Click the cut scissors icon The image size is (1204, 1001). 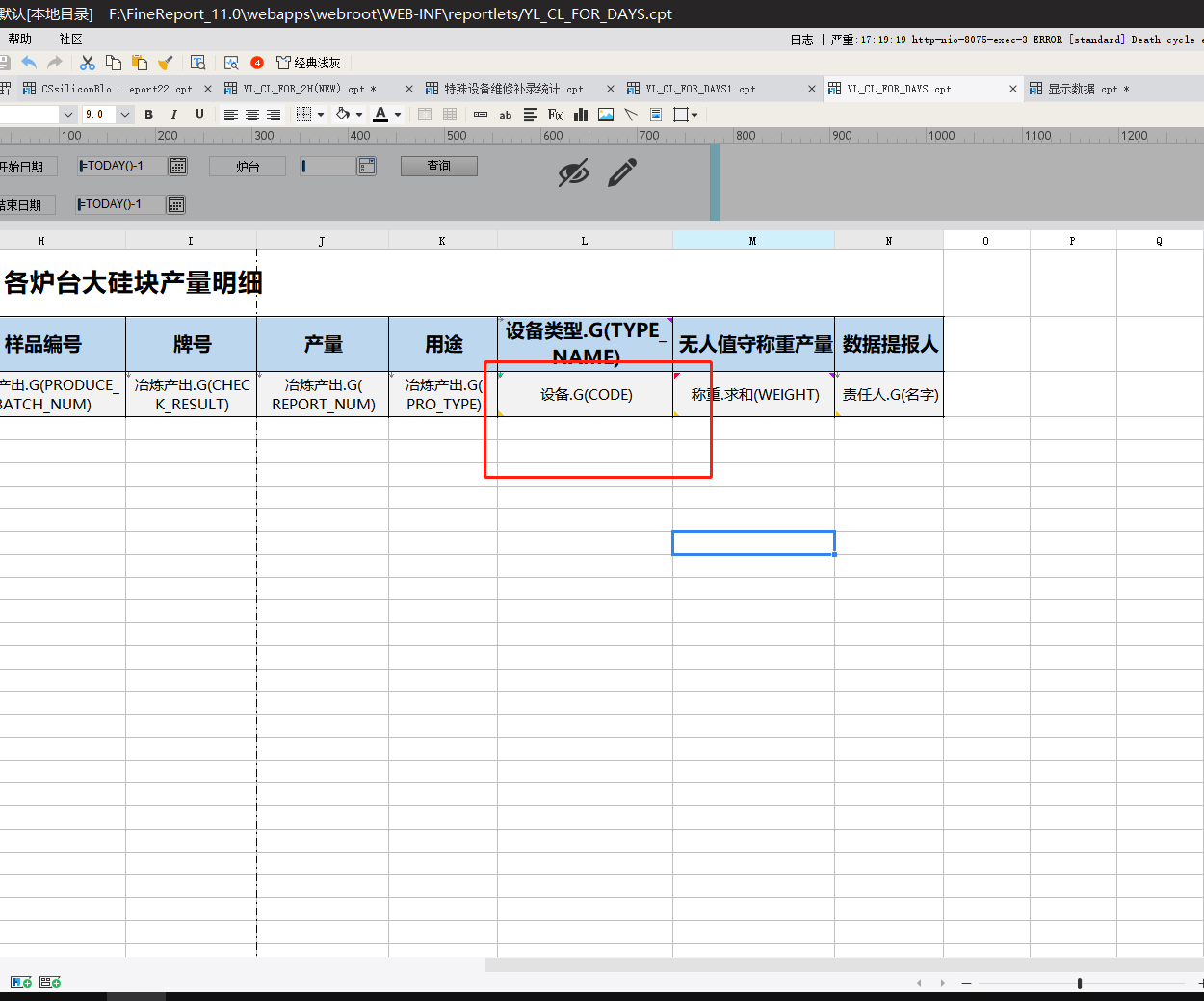88,63
